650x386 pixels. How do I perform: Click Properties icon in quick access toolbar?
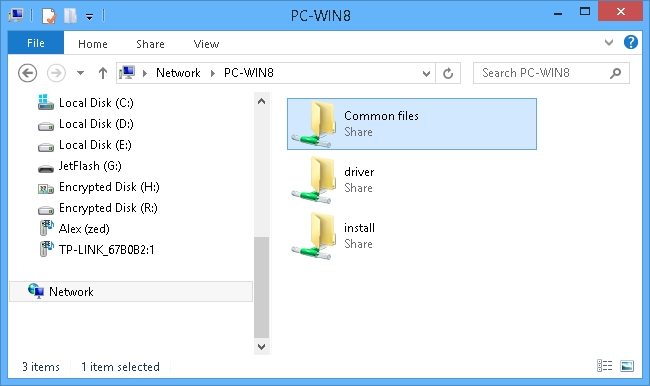(49, 16)
